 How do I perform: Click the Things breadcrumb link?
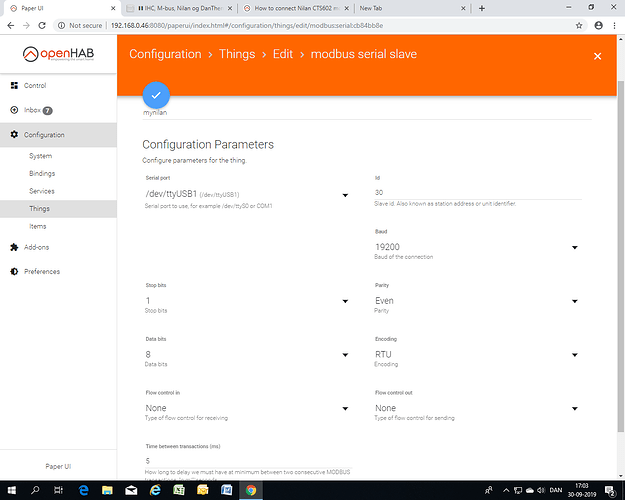(237, 54)
